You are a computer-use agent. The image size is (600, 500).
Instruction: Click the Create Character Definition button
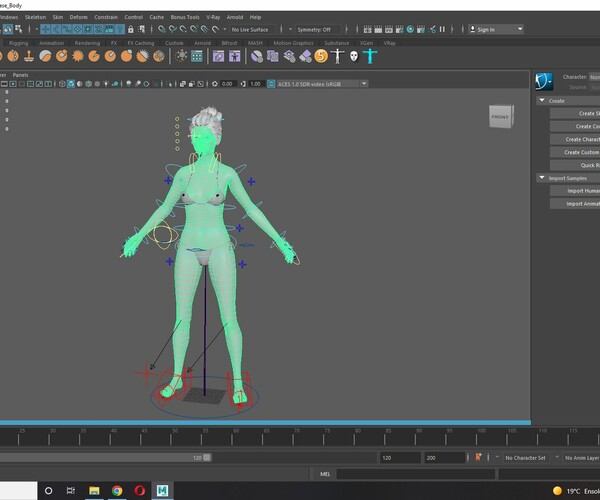575,139
